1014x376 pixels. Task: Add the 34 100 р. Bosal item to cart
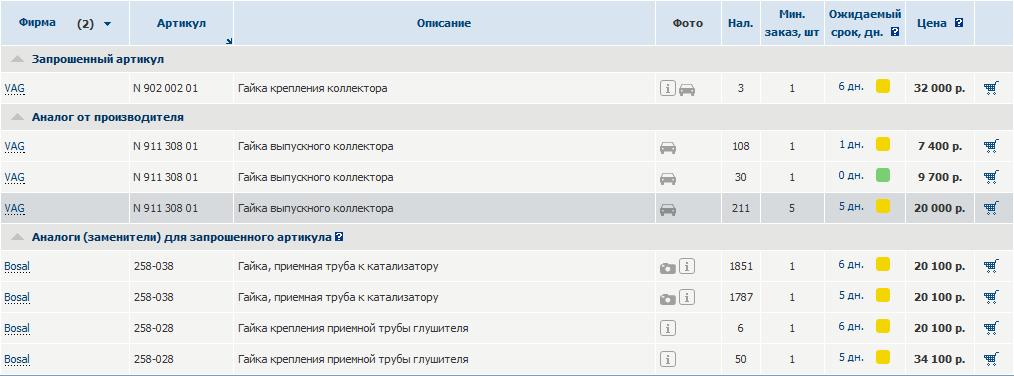click(x=991, y=359)
